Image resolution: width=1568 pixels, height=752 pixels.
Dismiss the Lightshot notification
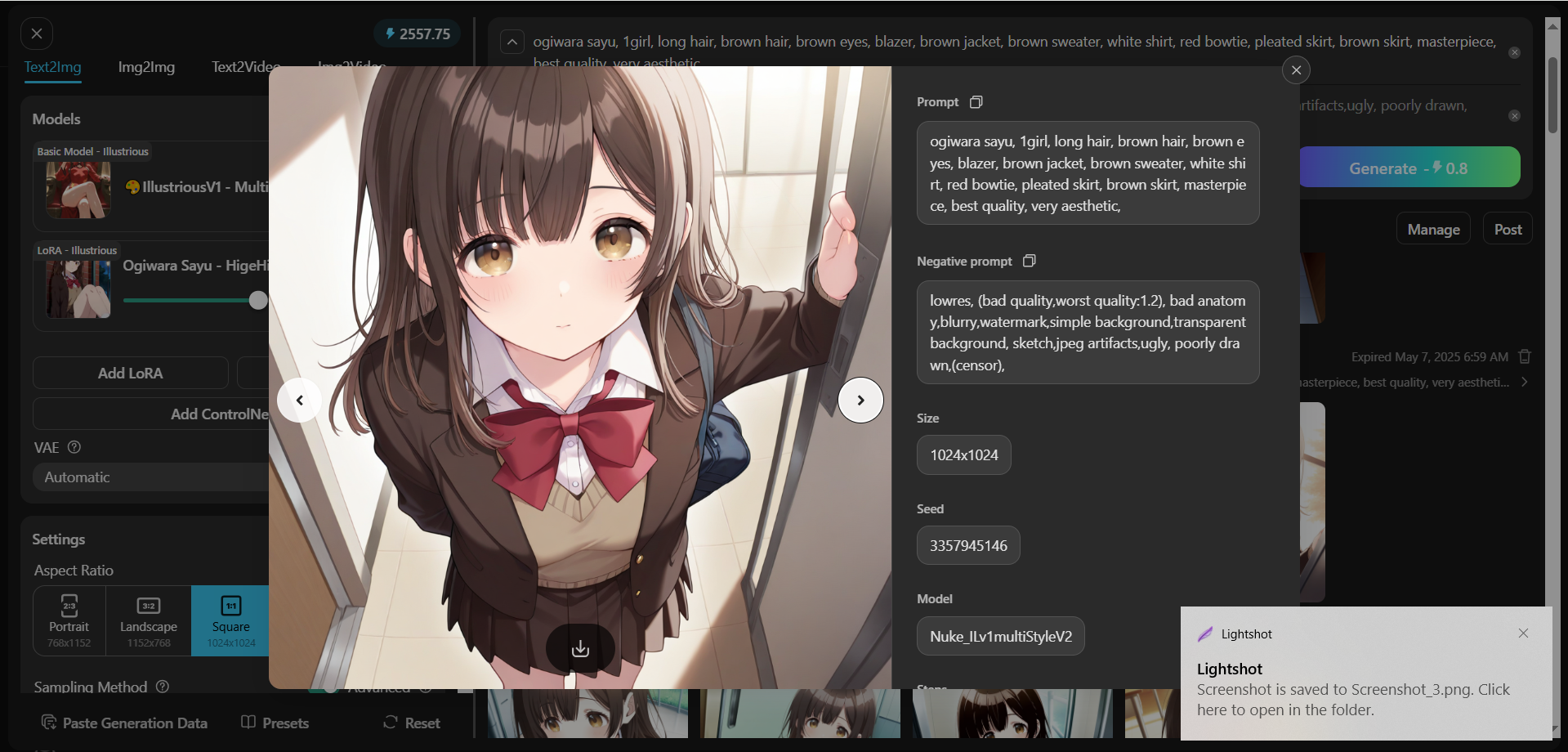pyautogui.click(x=1523, y=633)
